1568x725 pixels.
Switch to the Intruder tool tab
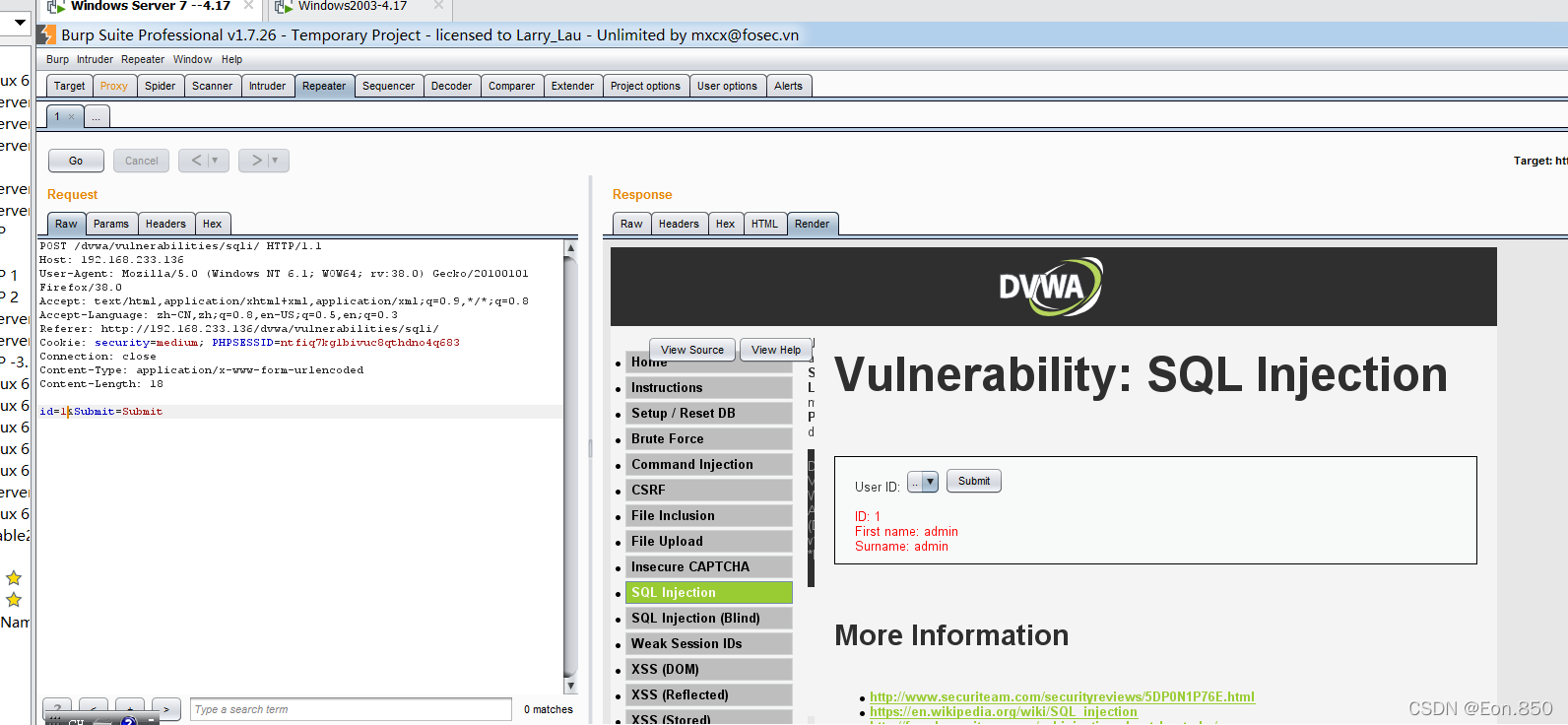click(x=267, y=86)
